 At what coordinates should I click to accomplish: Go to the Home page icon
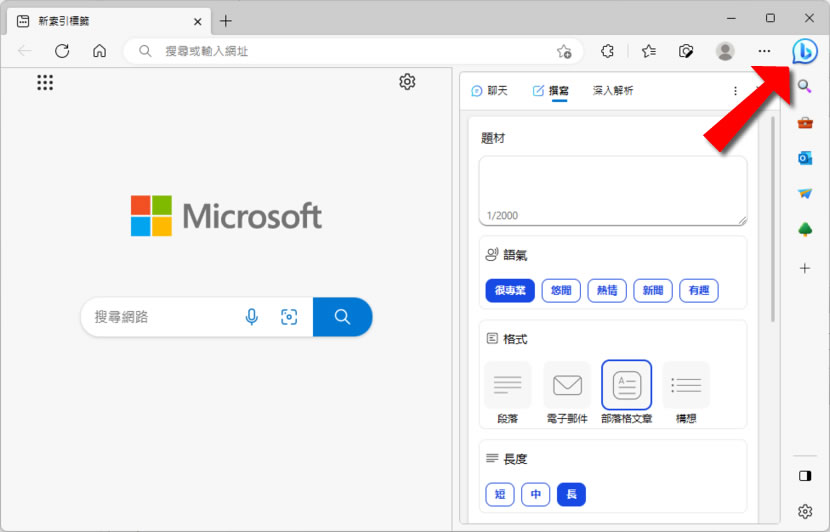click(x=100, y=51)
